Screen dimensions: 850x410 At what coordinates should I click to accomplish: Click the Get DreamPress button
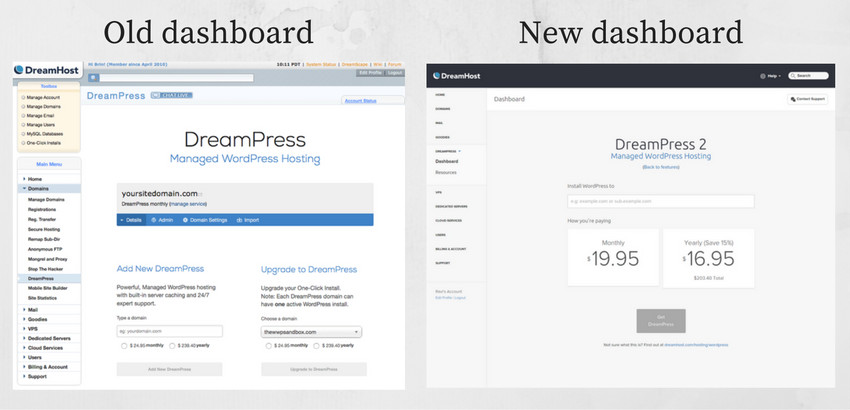pyautogui.click(x=661, y=321)
